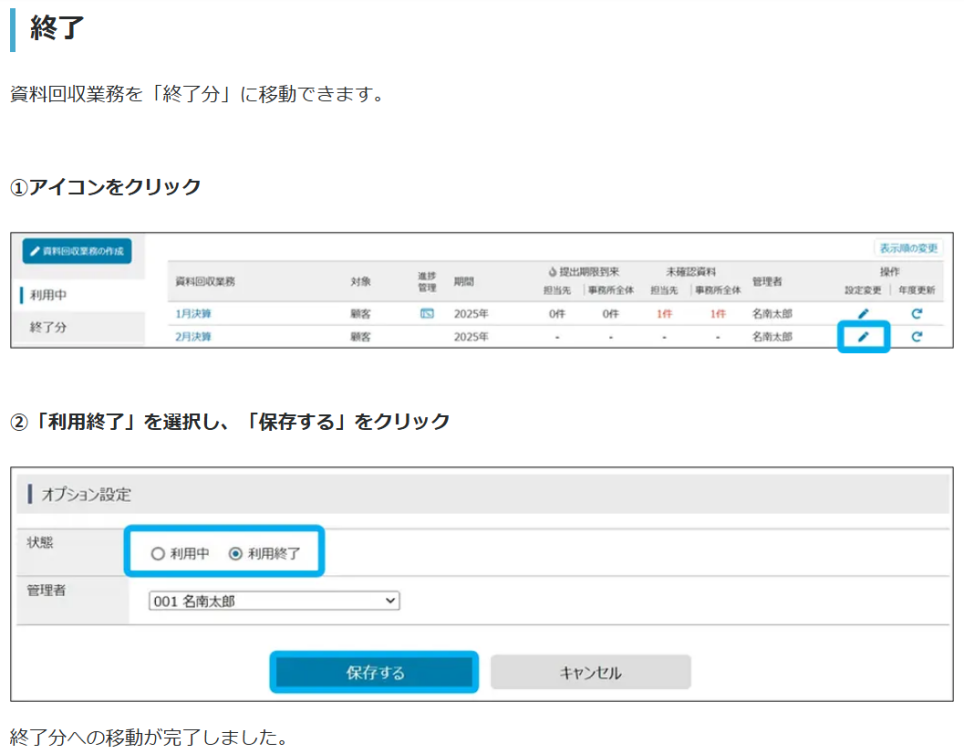Click the highlighted edit pencil for 2月決算
Image resolution: width=964 pixels, height=754 pixels.
[863, 337]
